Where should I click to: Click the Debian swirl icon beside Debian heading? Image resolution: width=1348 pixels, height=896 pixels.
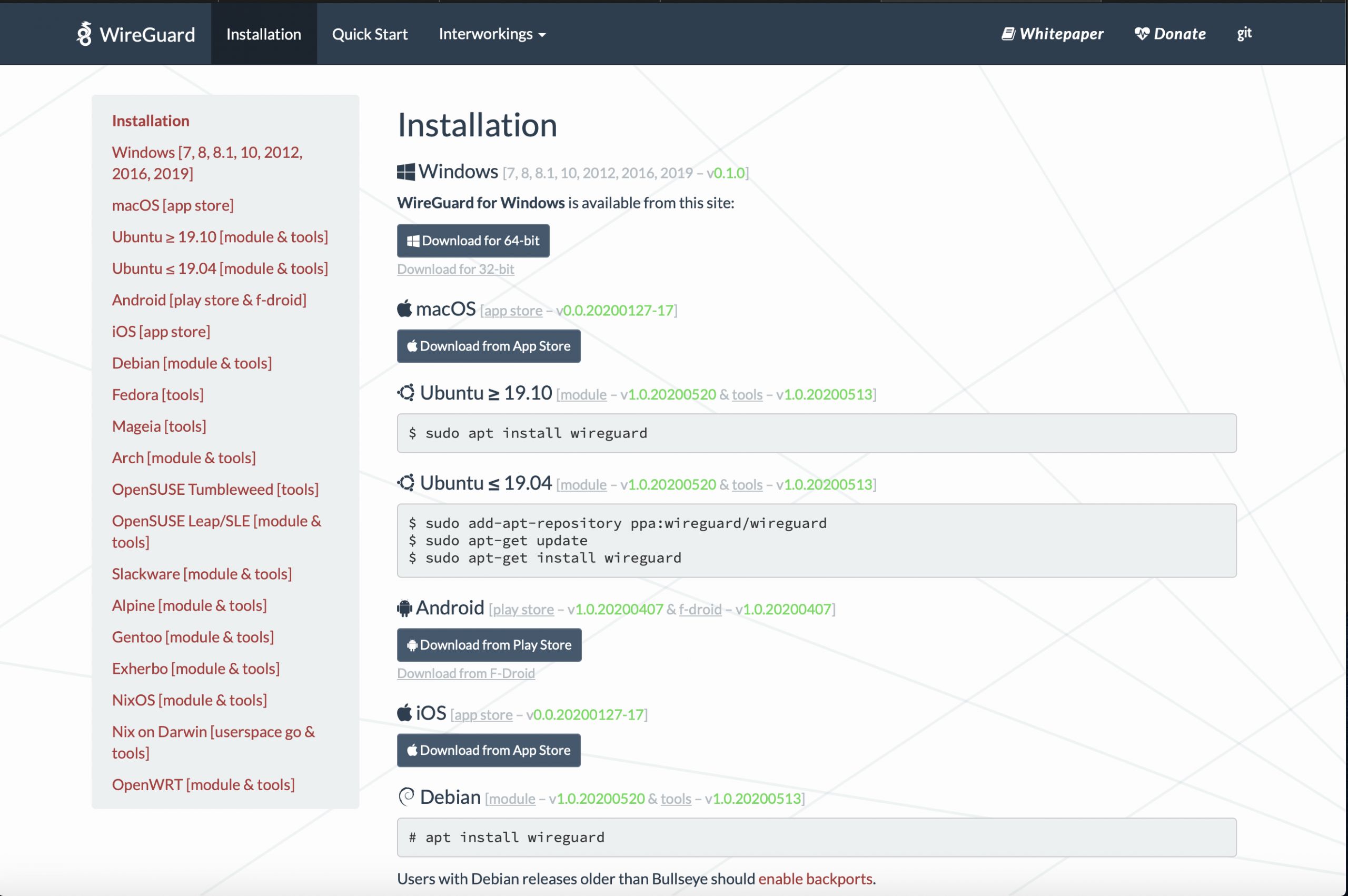click(x=407, y=797)
